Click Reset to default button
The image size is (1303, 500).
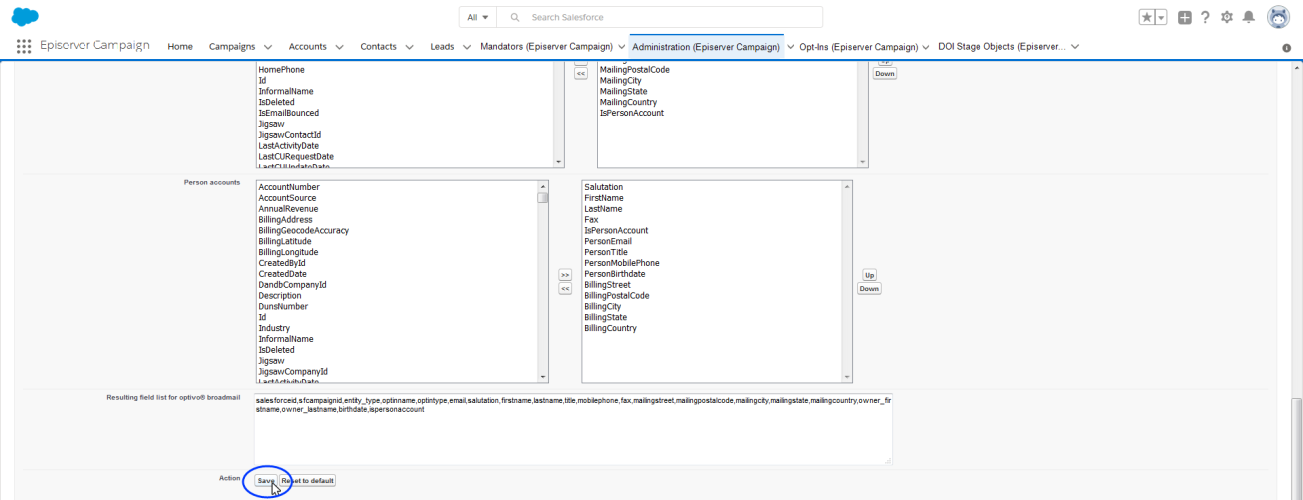(308, 481)
